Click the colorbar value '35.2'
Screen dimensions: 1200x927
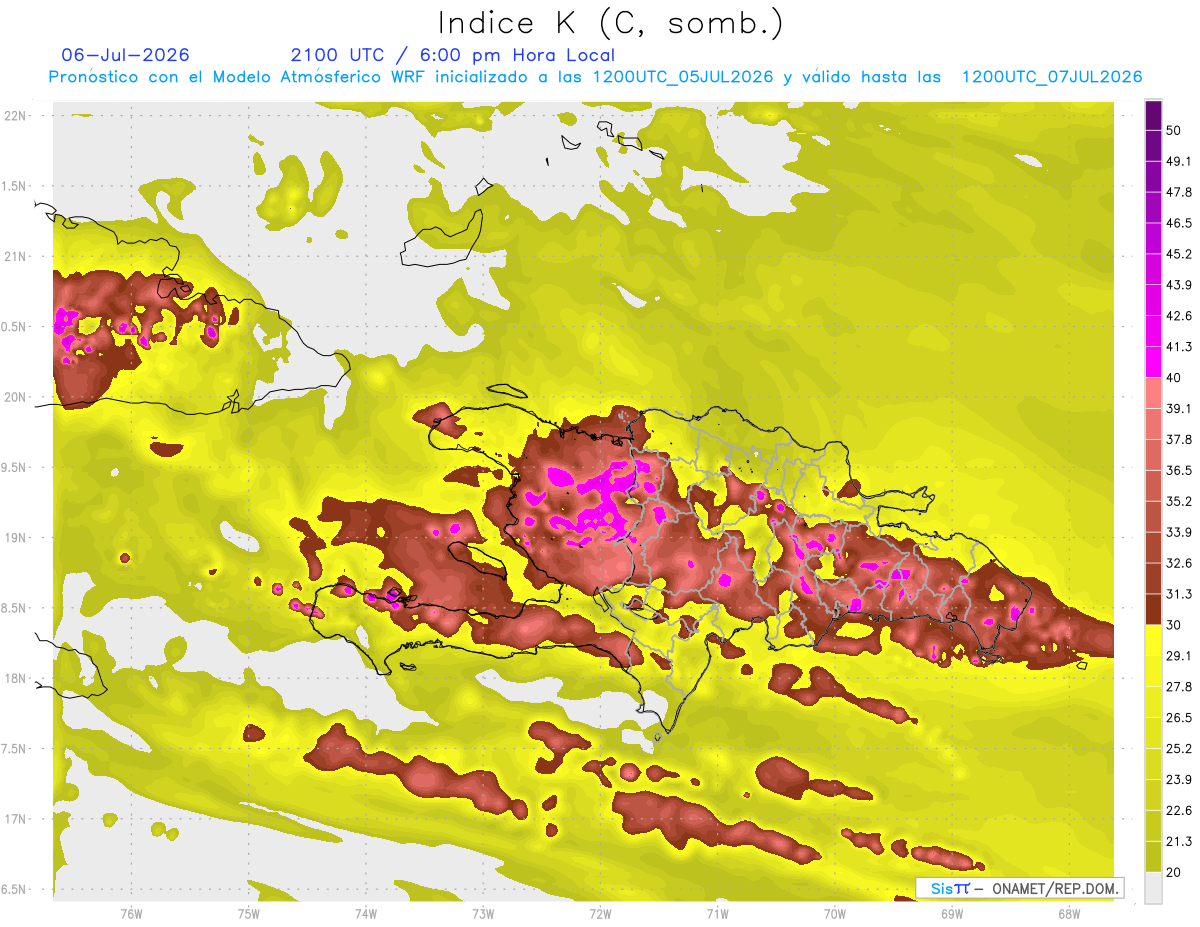1179,501
